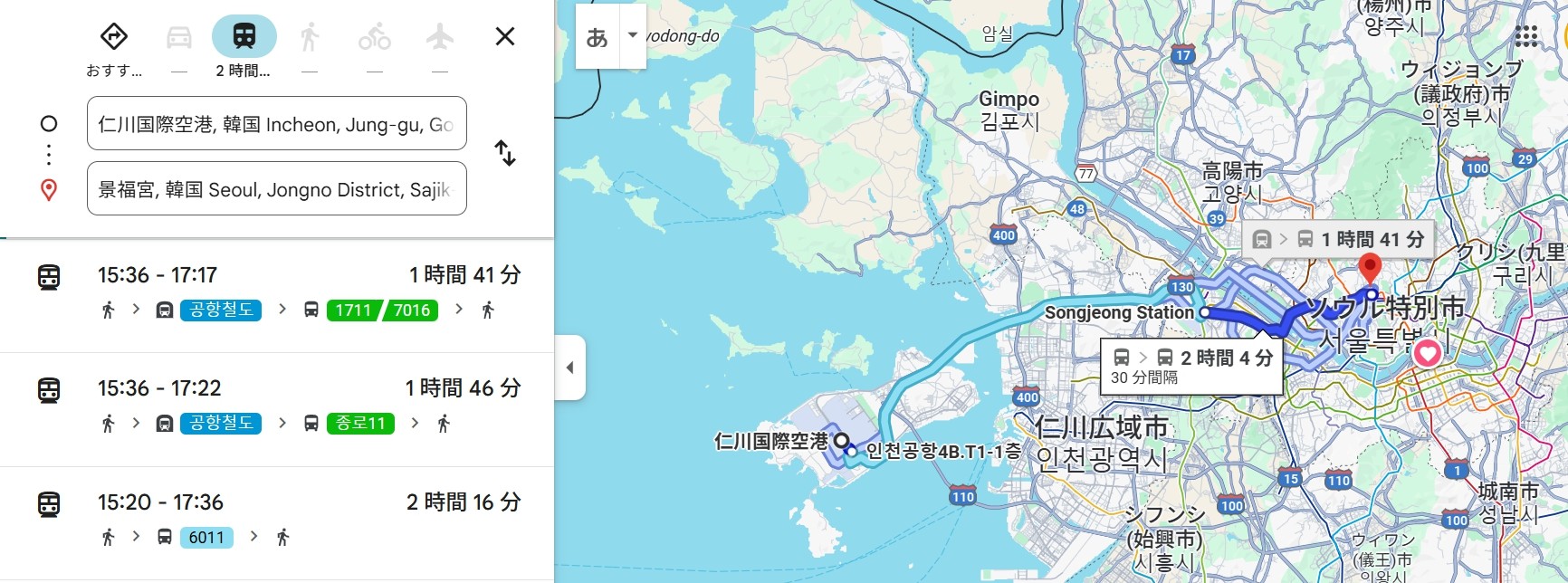Choose the cycling travel mode
Viewport: 1568px width, 583px height.
[375, 37]
